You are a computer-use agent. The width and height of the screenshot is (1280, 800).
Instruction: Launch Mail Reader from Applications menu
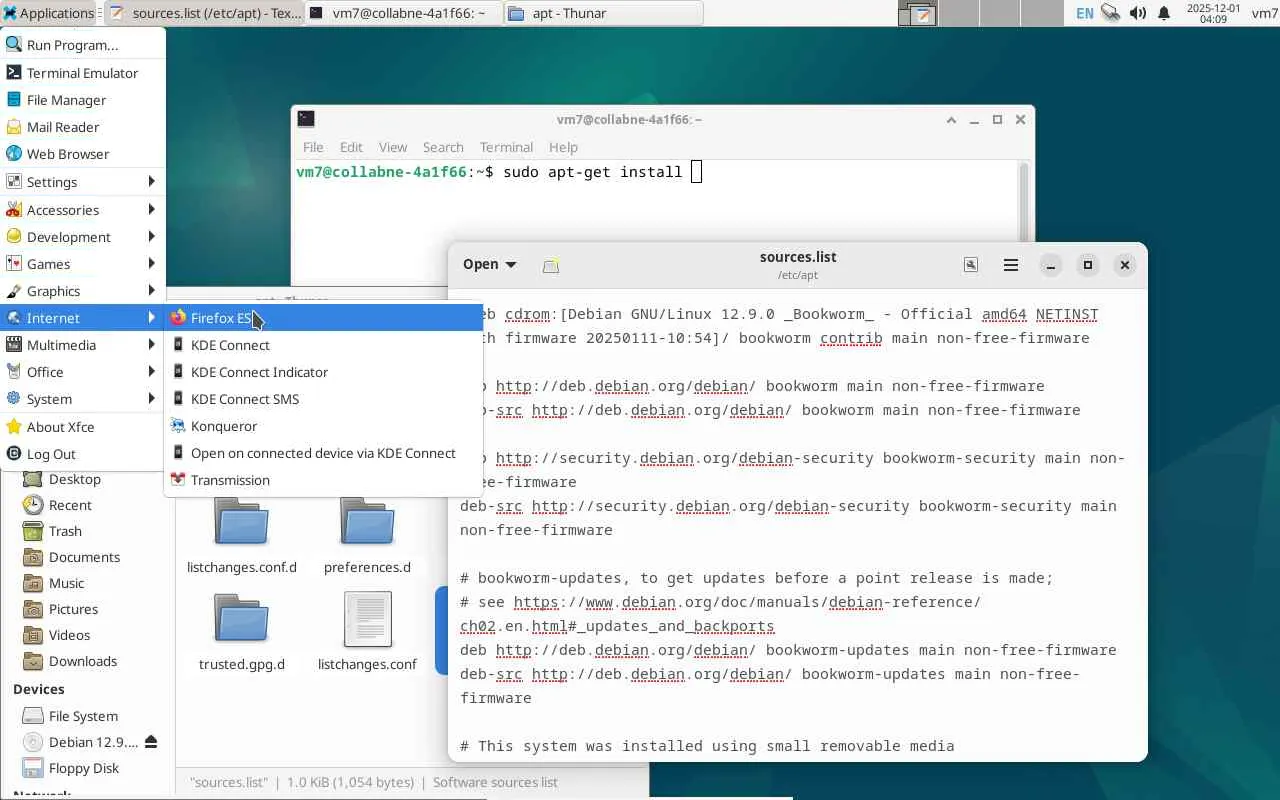83,127
